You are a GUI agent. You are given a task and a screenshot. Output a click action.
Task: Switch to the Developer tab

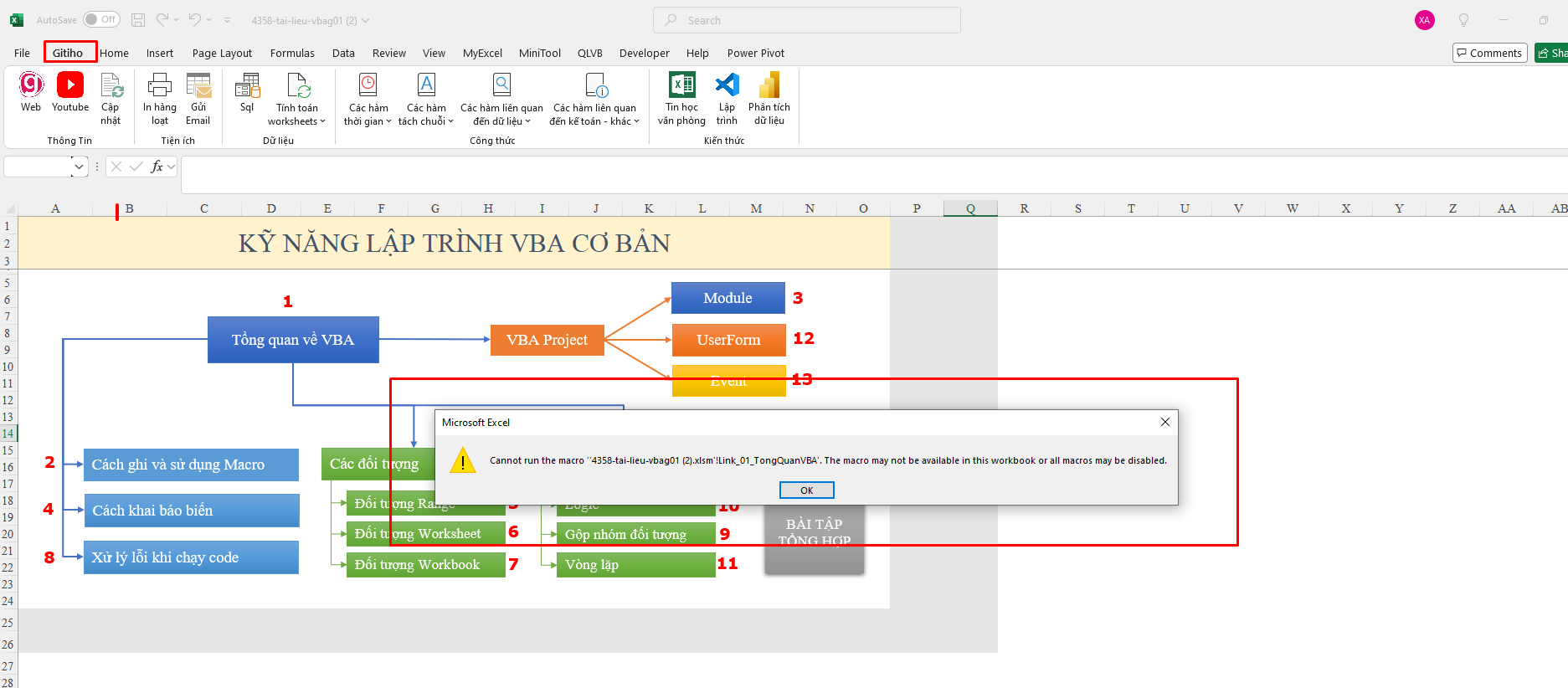(x=644, y=53)
